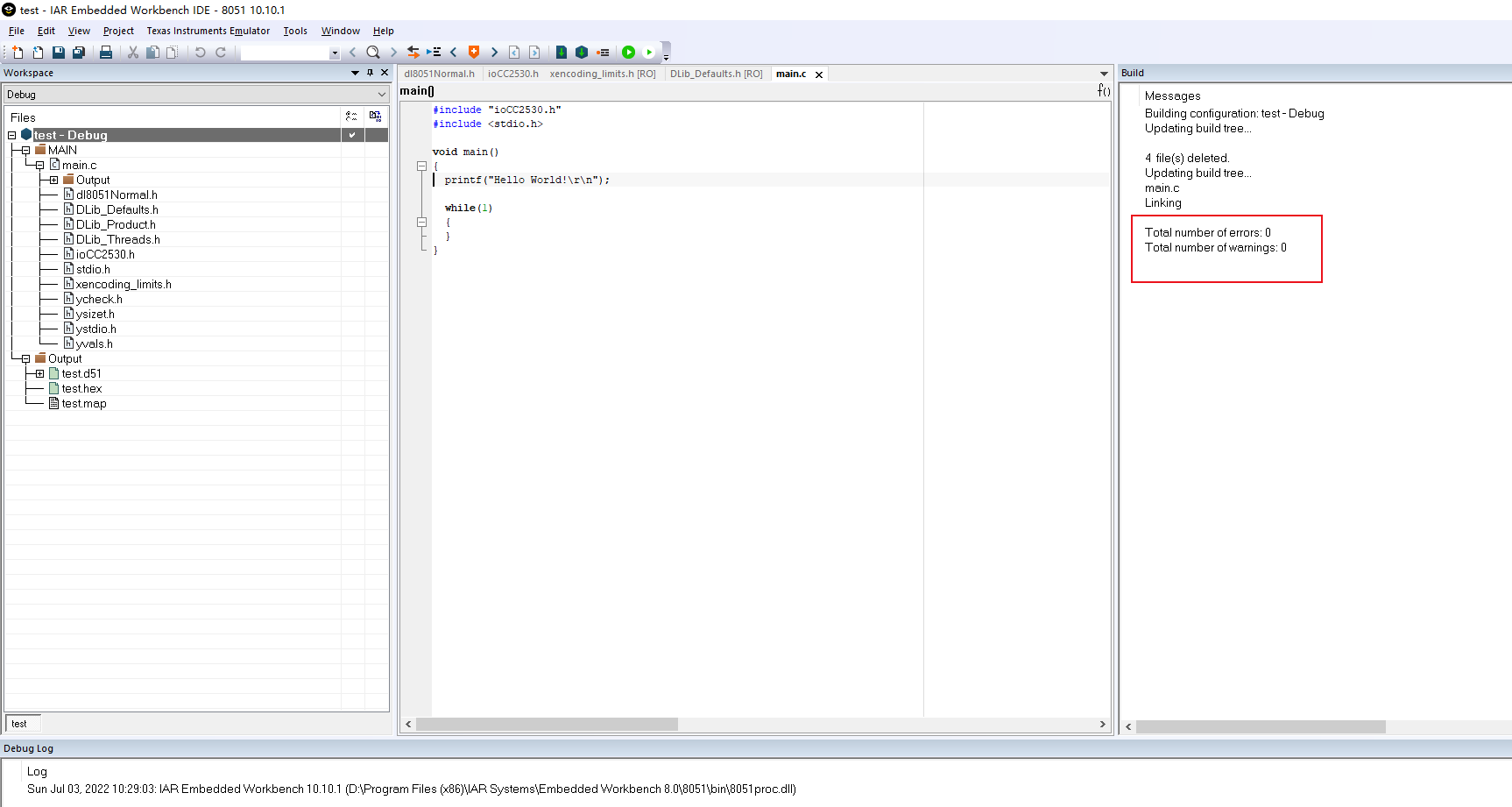Open the Texas Instruments Emulator menu
The width and height of the screenshot is (1512, 807).
(208, 31)
